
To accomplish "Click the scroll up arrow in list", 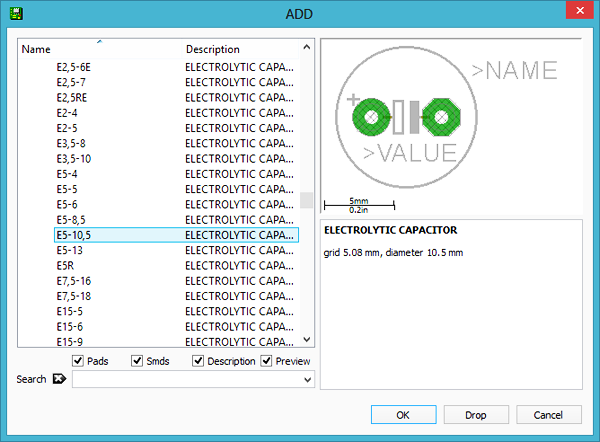I will [x=307, y=47].
